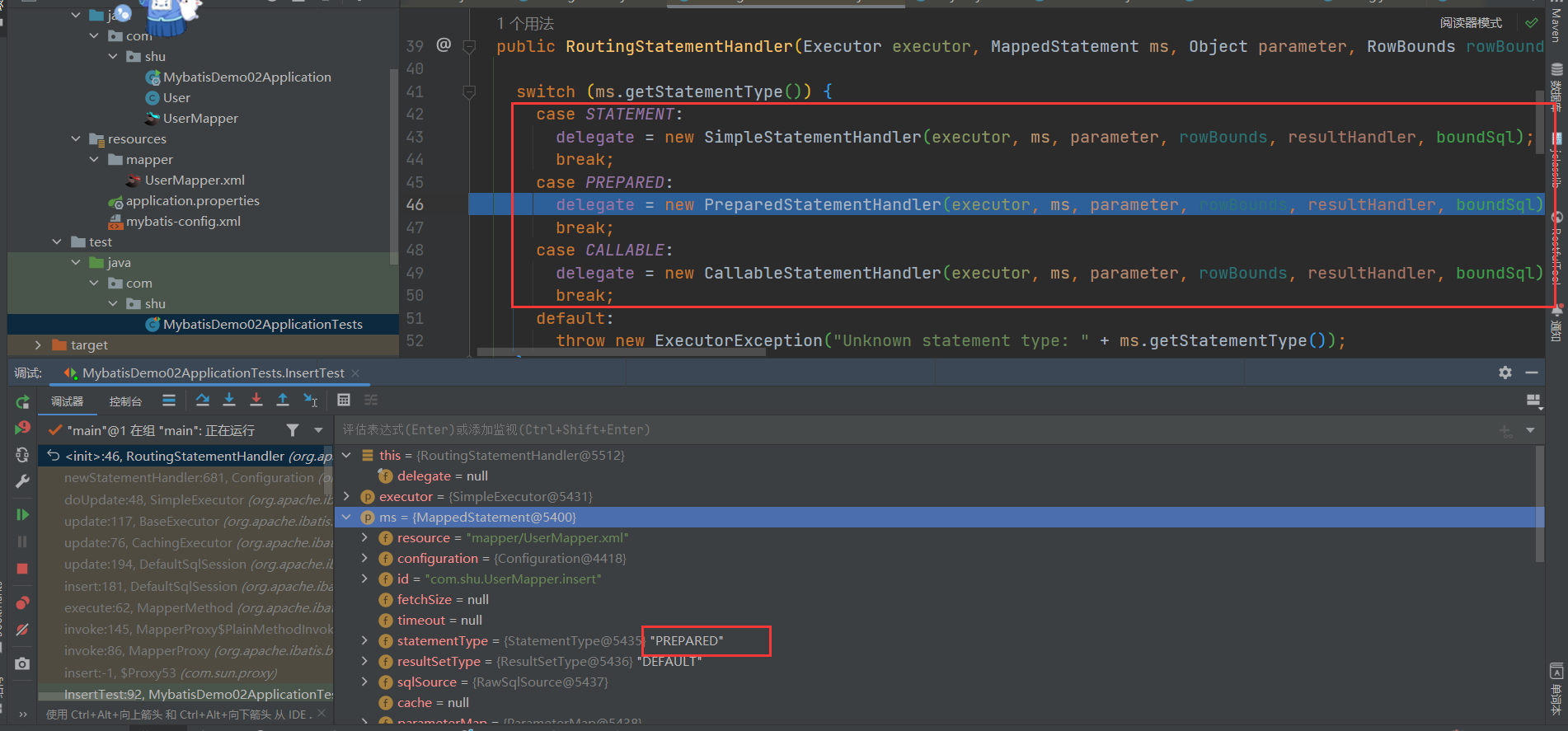The image size is (1568, 731).
Task: Click the Run to Cursor icon
Action: (310, 401)
